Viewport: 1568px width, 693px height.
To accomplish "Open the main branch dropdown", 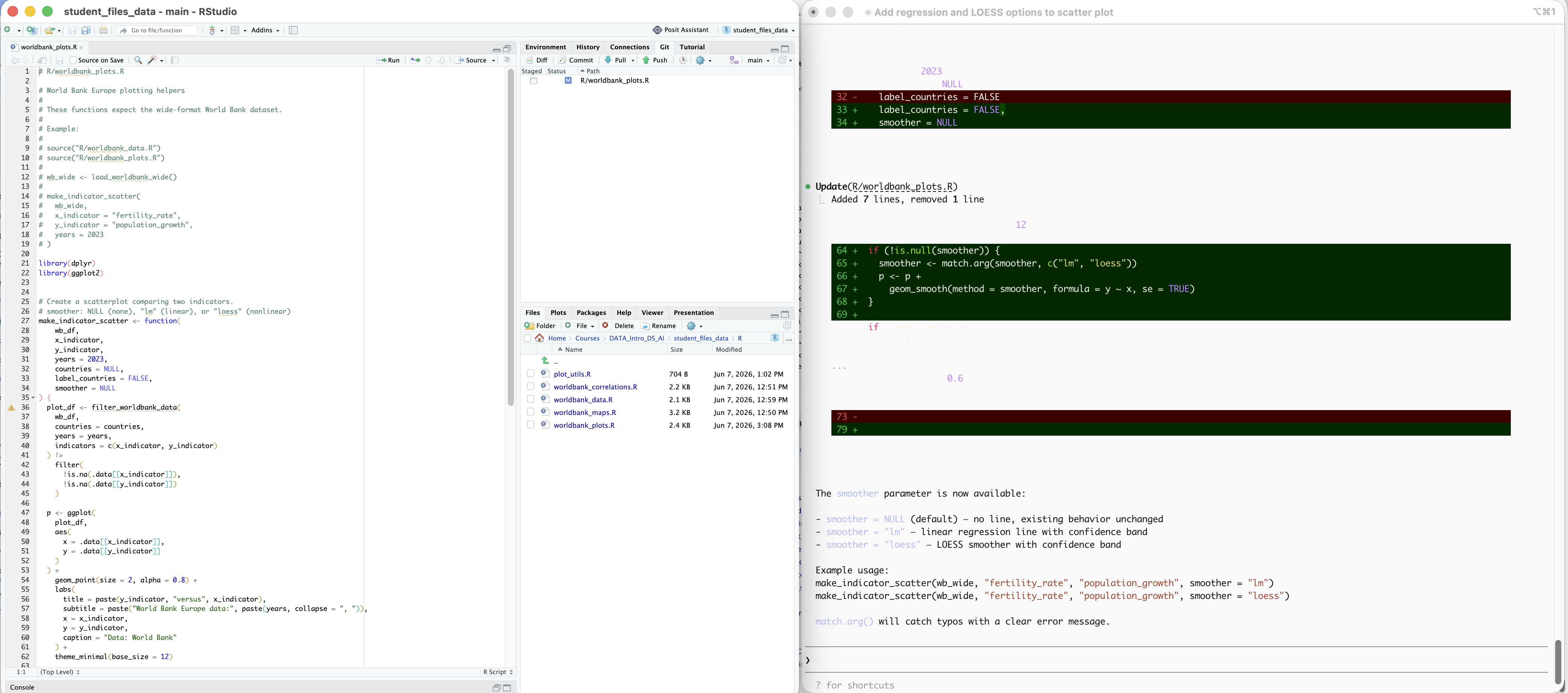I will pyautogui.click(x=758, y=60).
